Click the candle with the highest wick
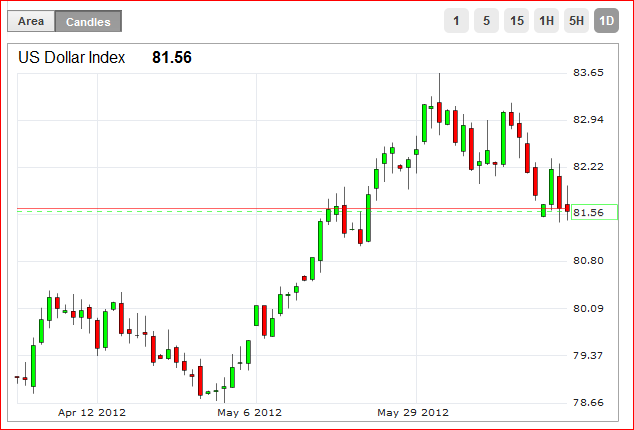This screenshot has height=430, width=634. point(440,112)
